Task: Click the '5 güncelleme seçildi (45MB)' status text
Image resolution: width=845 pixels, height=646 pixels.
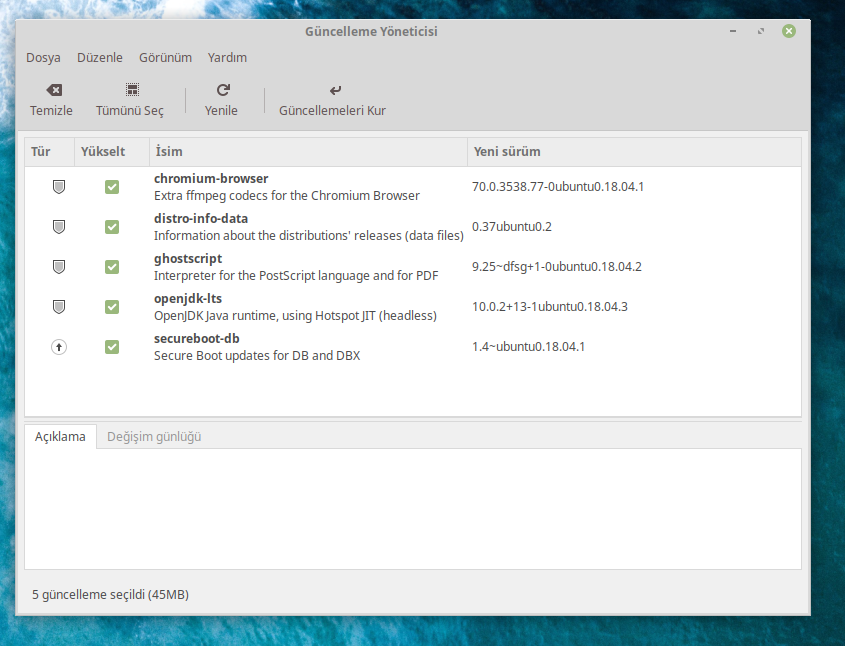Action: [x=110, y=595]
